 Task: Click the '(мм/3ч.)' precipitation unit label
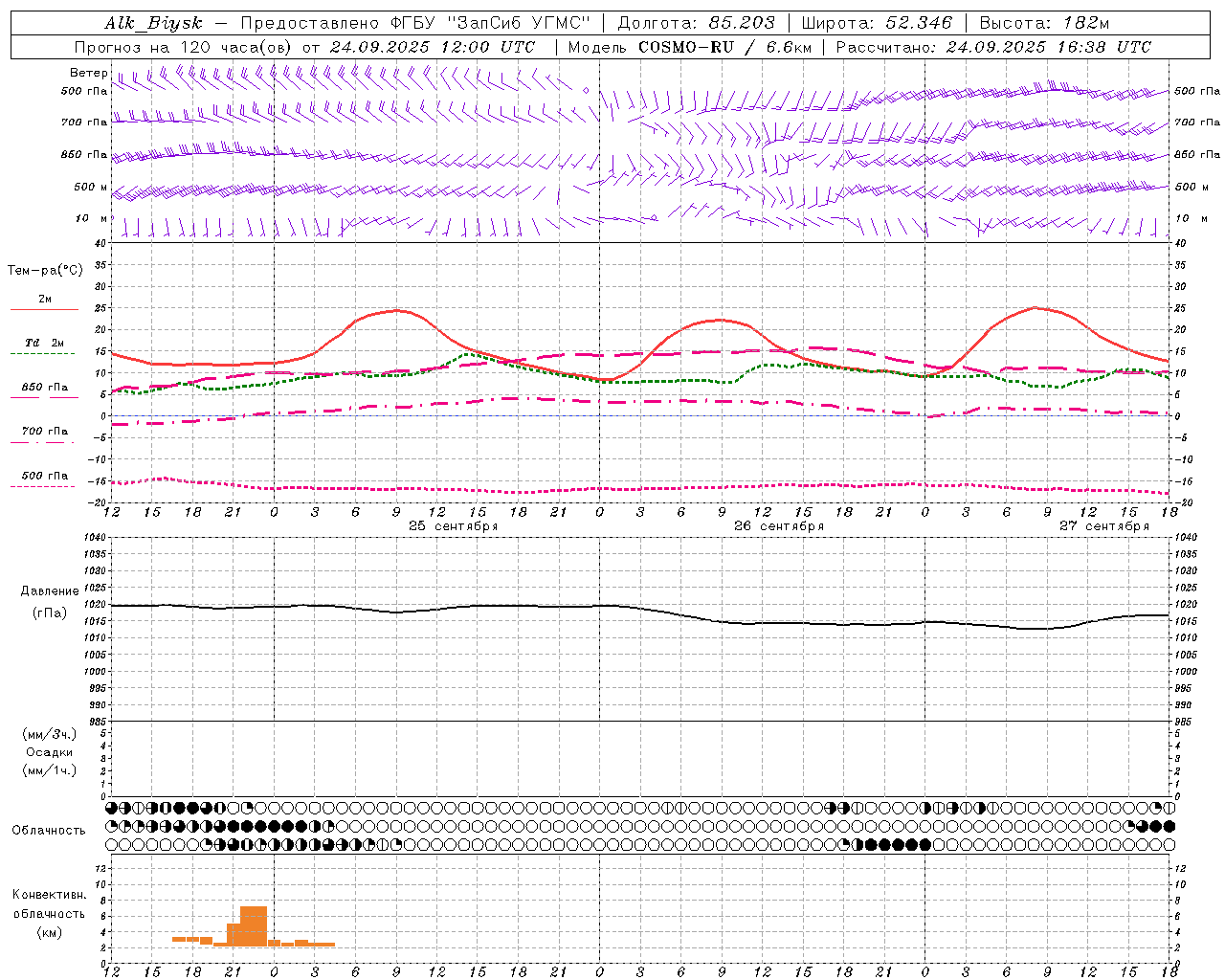[49, 734]
